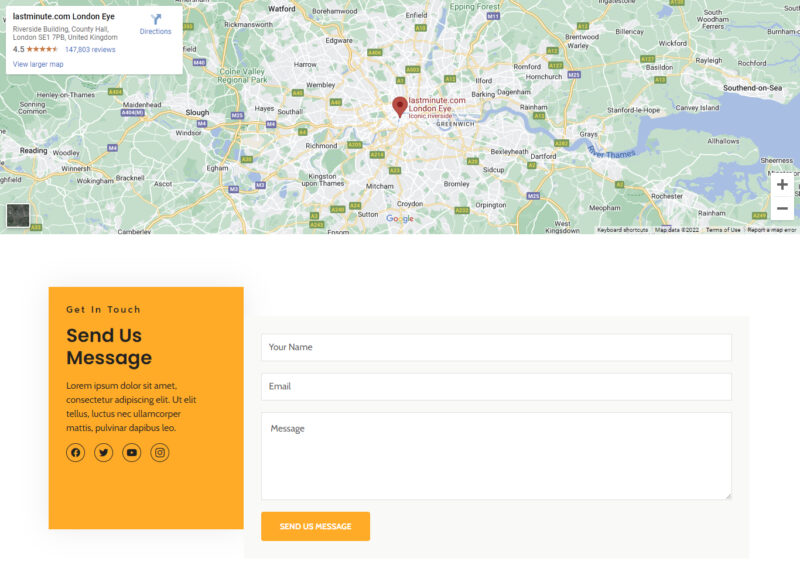Click the red London Eye map pin
This screenshot has width=800, height=582.
click(x=399, y=106)
